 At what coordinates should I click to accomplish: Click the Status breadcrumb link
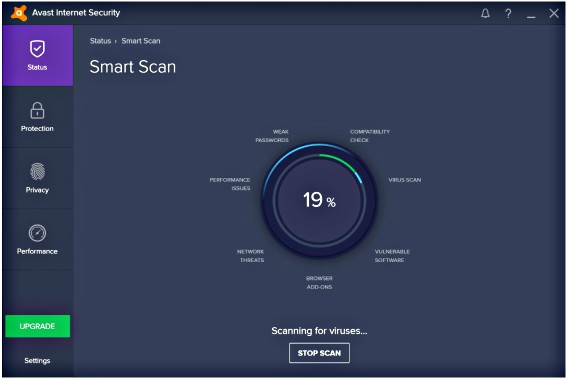(x=100, y=41)
